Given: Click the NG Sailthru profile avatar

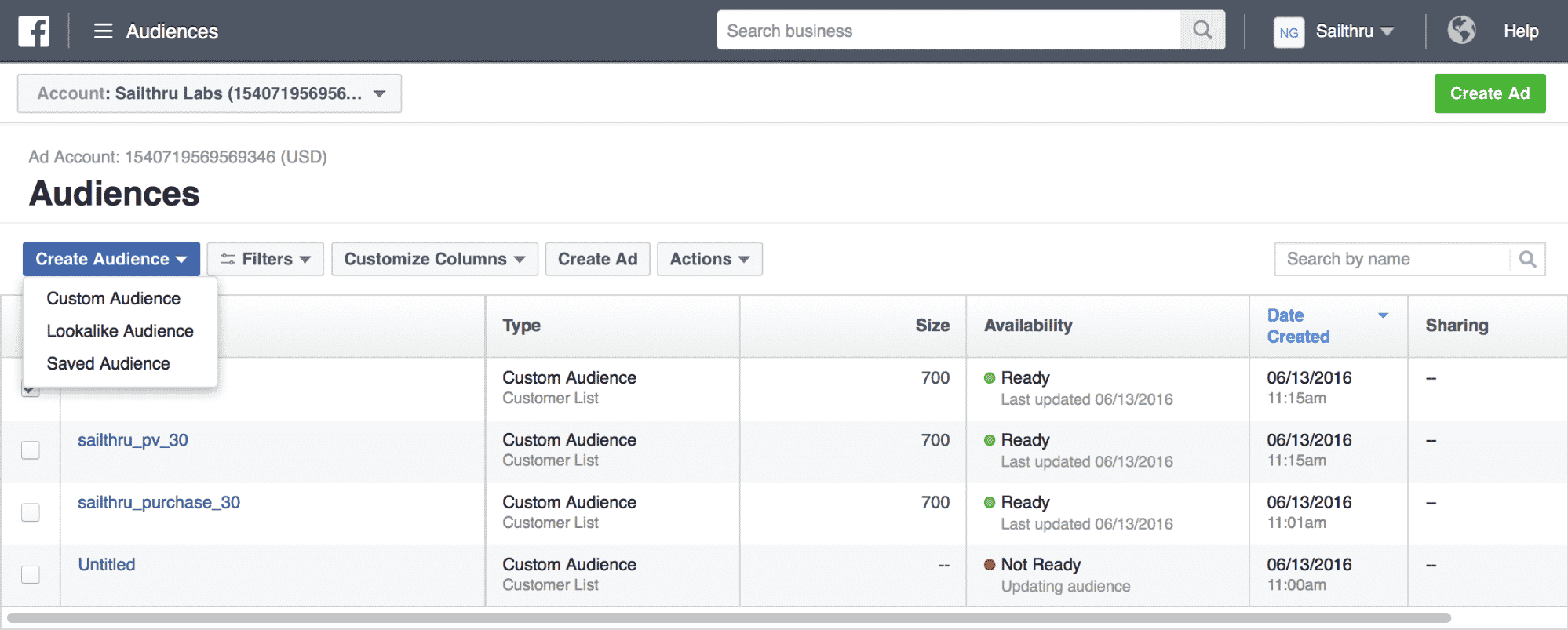Looking at the screenshot, I should tap(1288, 32).
